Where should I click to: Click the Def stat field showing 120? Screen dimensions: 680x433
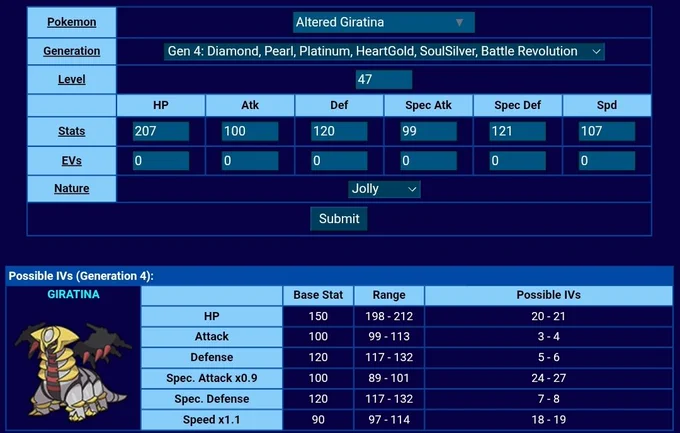(339, 131)
